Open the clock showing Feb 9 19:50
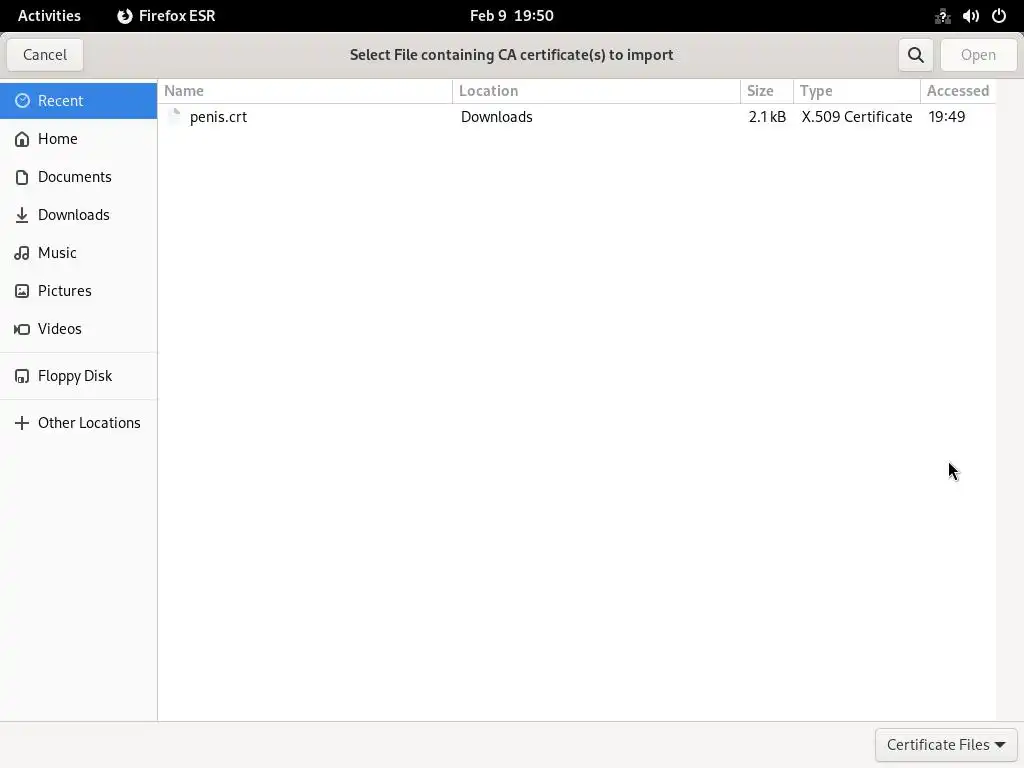The height and width of the screenshot is (768, 1024). pos(512,16)
